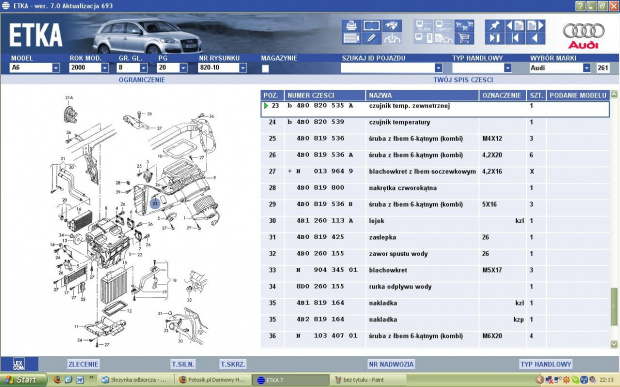Image resolution: width=620 pixels, height=387 pixels.
Task: Click the binoculars search icon
Action: click(x=392, y=26)
